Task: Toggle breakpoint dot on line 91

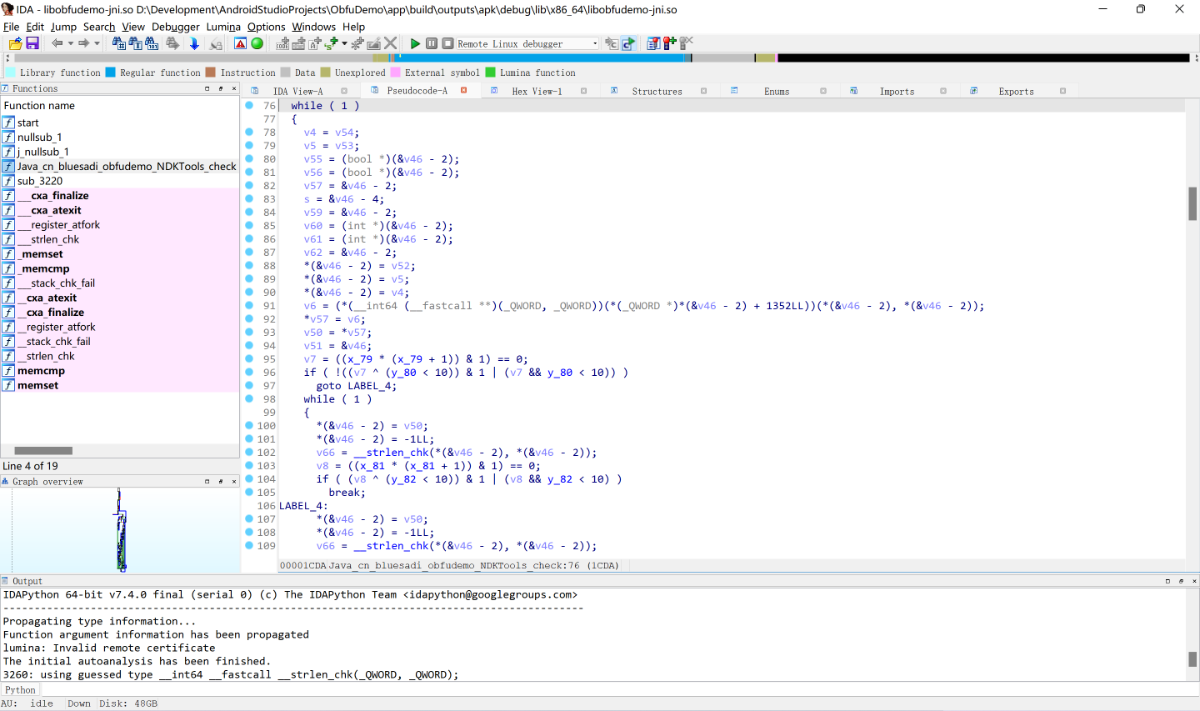Action: (x=248, y=306)
